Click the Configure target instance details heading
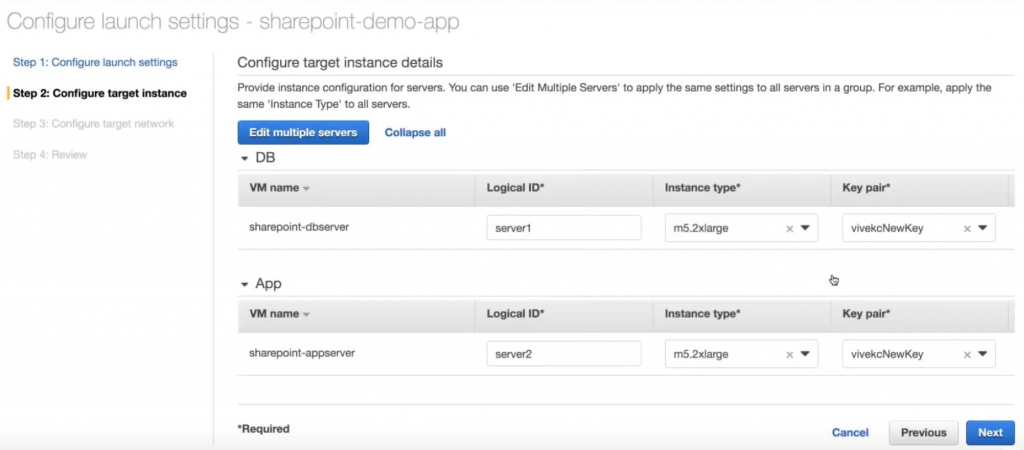Screen dimensions: 1024x450 (340, 63)
